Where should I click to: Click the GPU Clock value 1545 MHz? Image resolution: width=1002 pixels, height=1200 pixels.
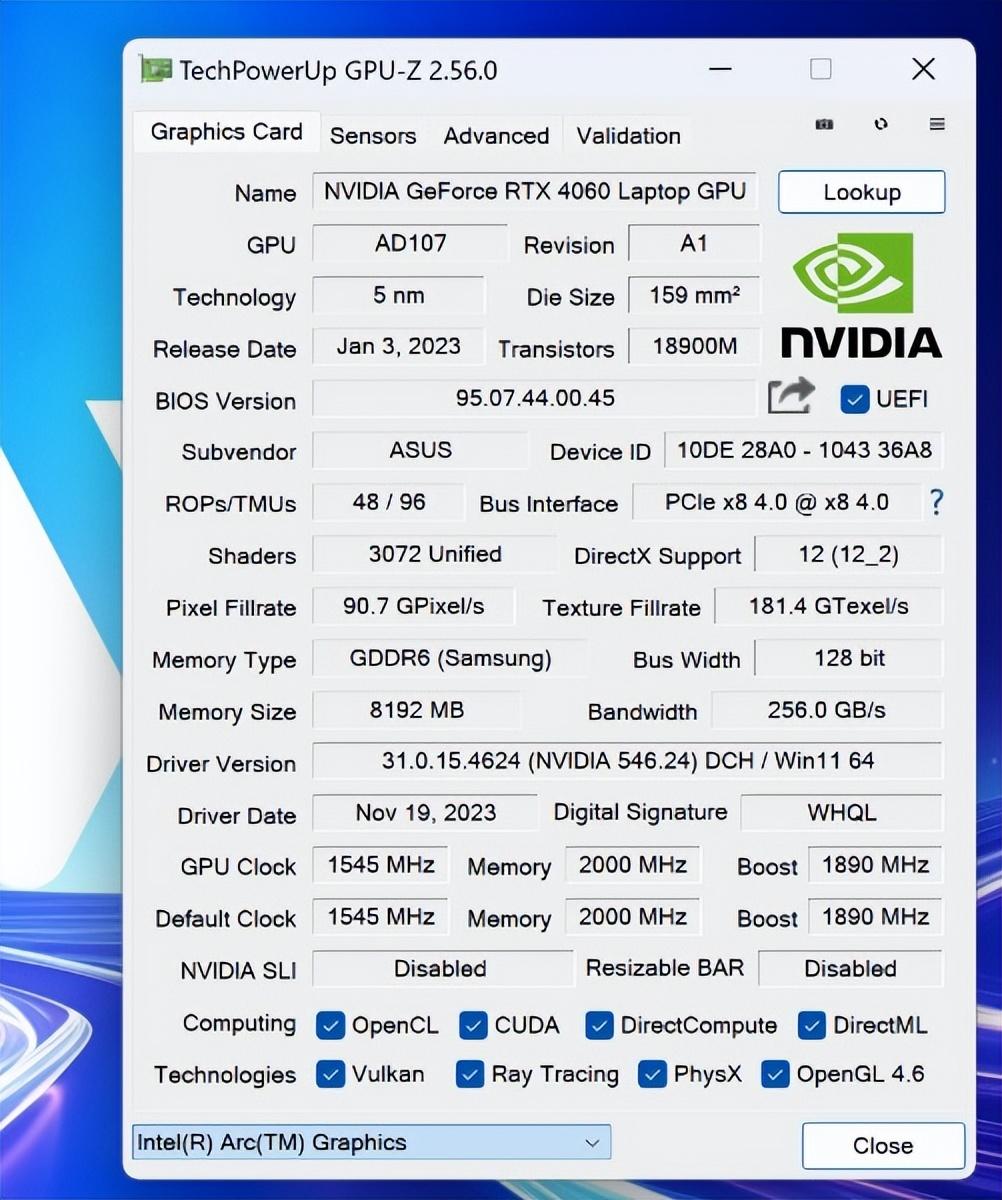pos(381,865)
